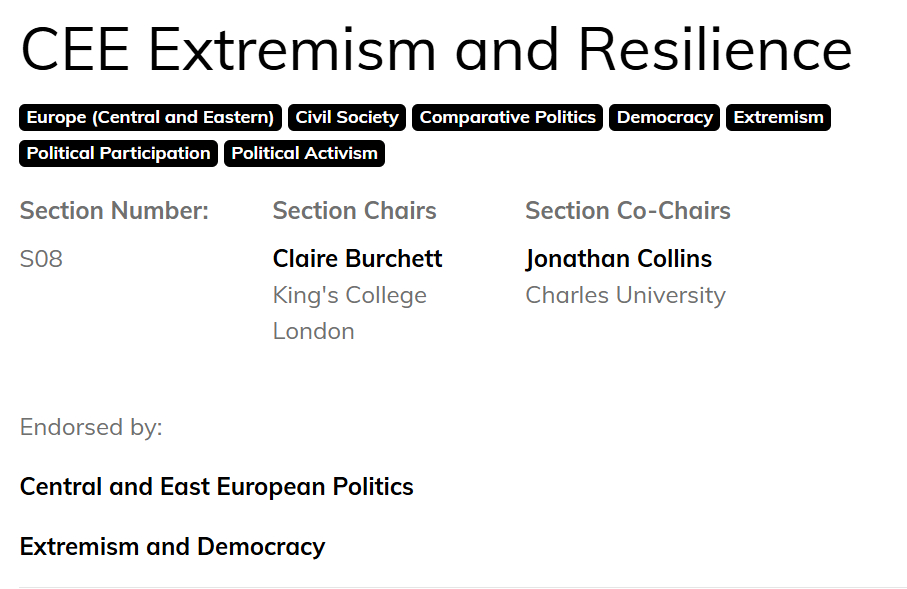
Task: Open Claire Burchett's profile link
Action: coord(357,259)
